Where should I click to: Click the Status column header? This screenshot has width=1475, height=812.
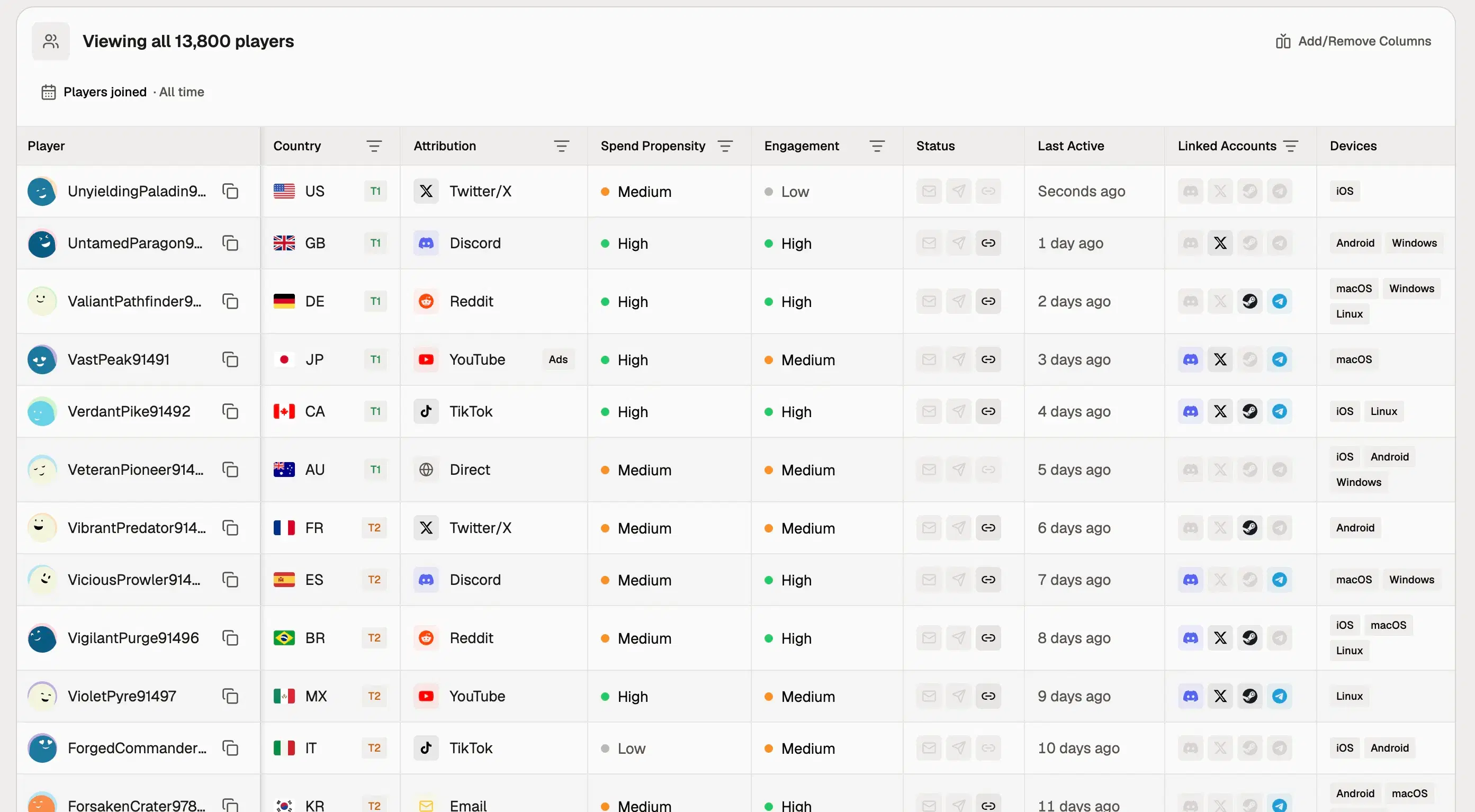pyautogui.click(x=936, y=146)
